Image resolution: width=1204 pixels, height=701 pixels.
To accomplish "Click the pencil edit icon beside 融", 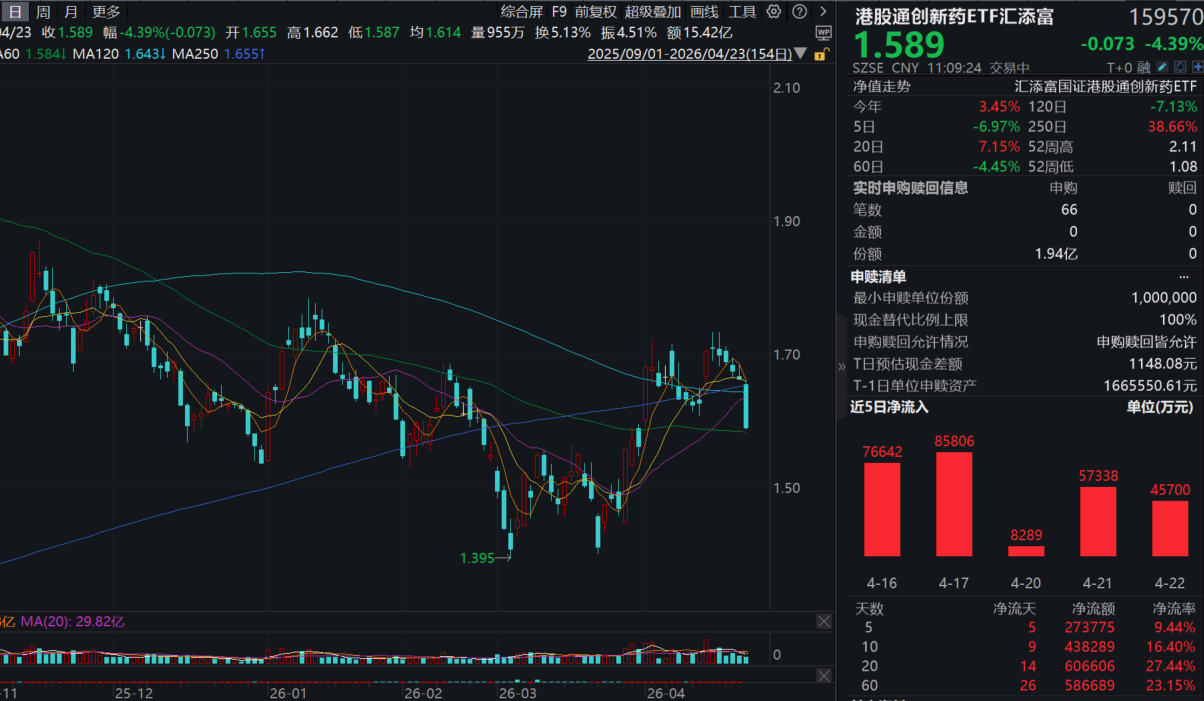I will pyautogui.click(x=1162, y=67).
